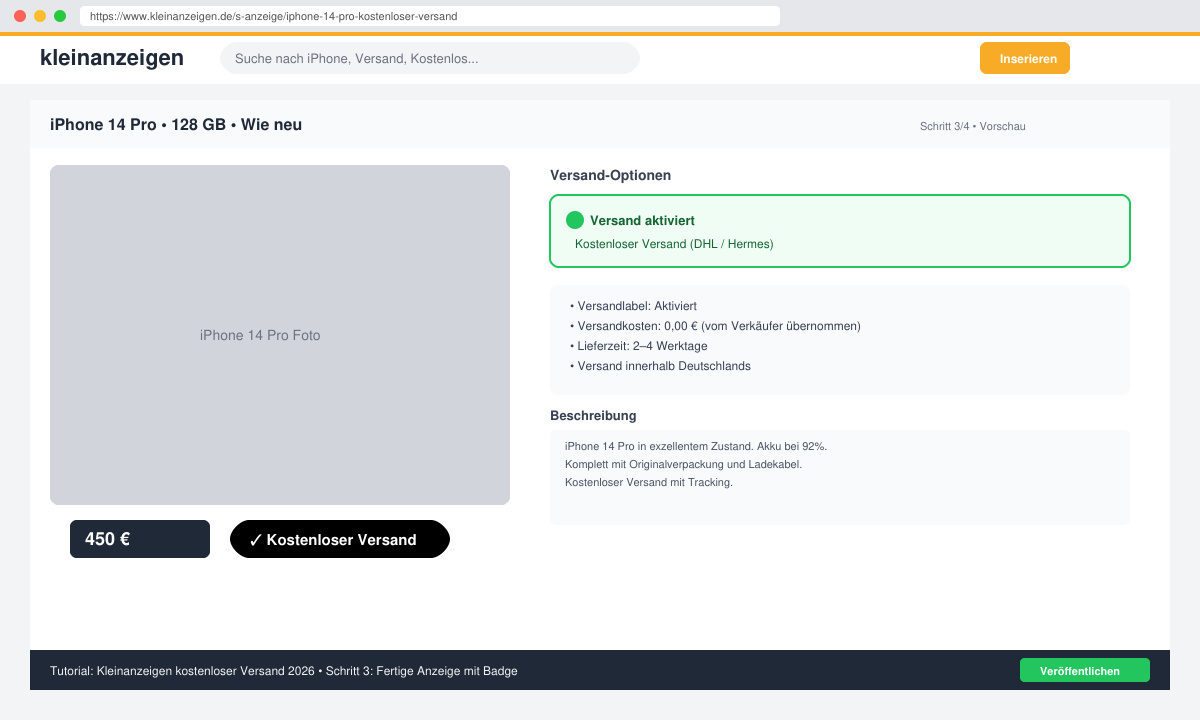This screenshot has width=1200, height=720.
Task: Click the Versand-Optionen heading
Action: tap(610, 175)
